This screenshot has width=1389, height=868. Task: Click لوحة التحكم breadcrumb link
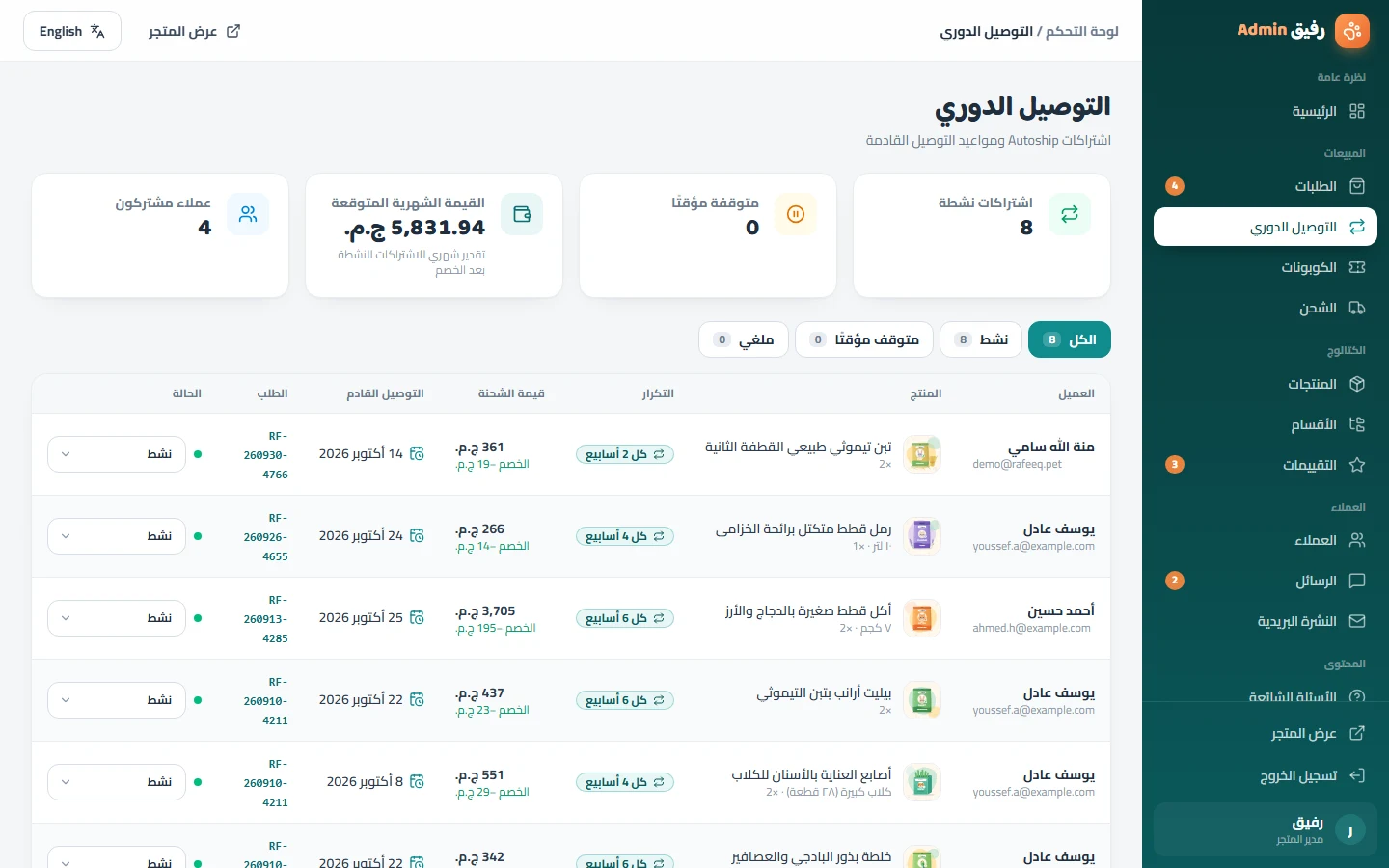[1082, 31]
